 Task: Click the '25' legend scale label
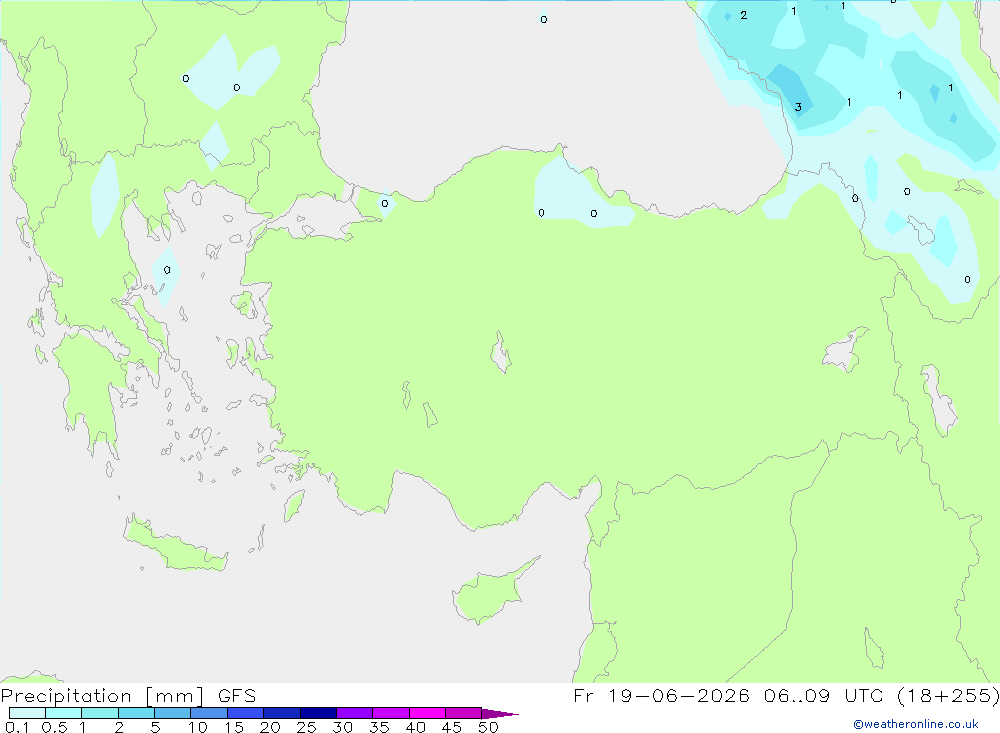(x=306, y=727)
